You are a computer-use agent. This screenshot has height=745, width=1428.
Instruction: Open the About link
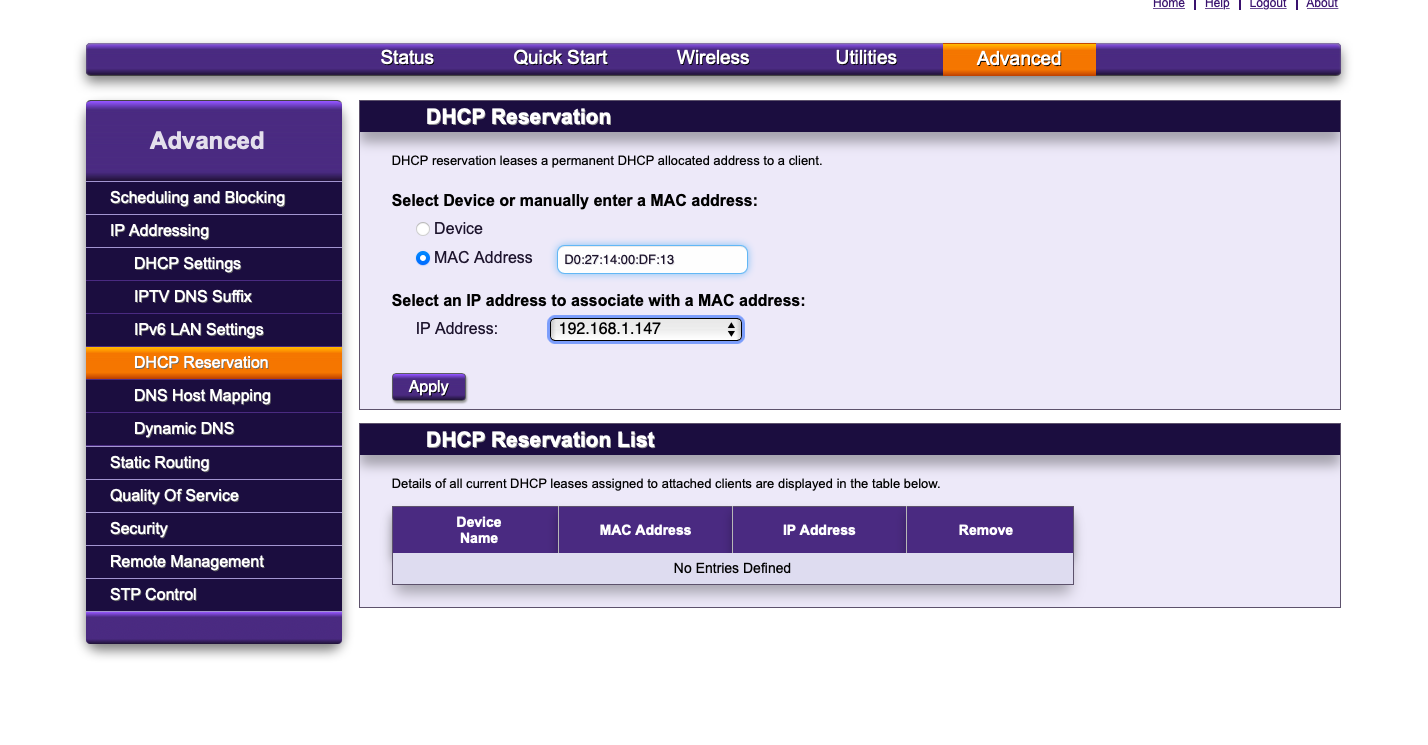click(x=1321, y=4)
